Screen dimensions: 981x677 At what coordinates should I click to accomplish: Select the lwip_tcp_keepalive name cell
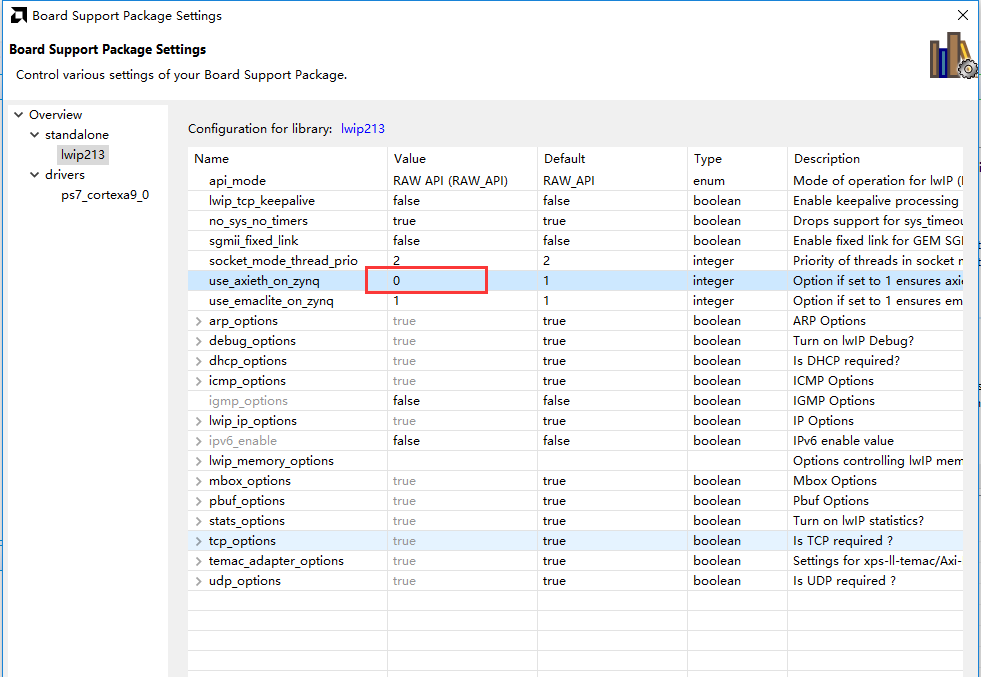tap(262, 201)
